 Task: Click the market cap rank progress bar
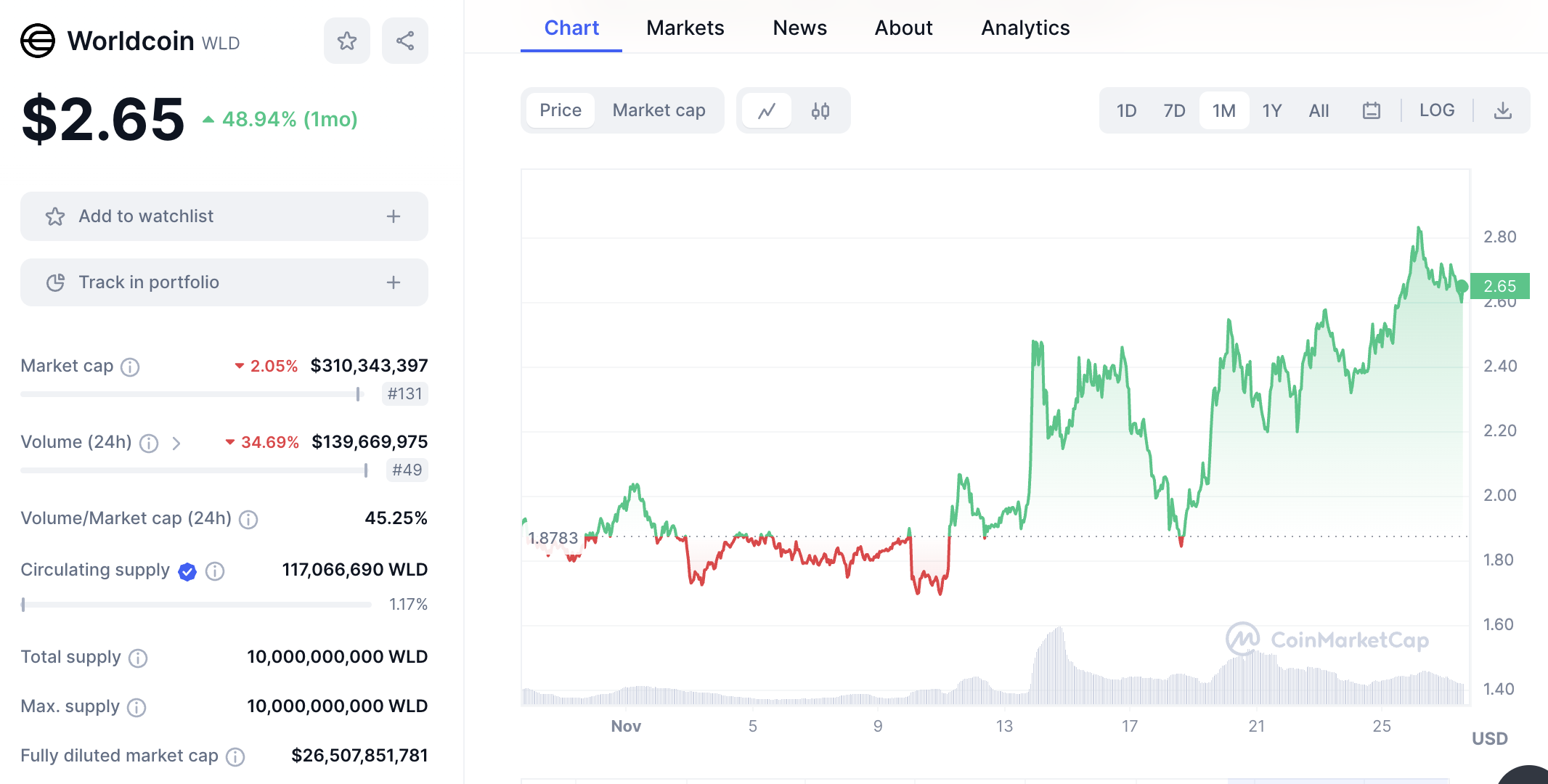(189, 394)
